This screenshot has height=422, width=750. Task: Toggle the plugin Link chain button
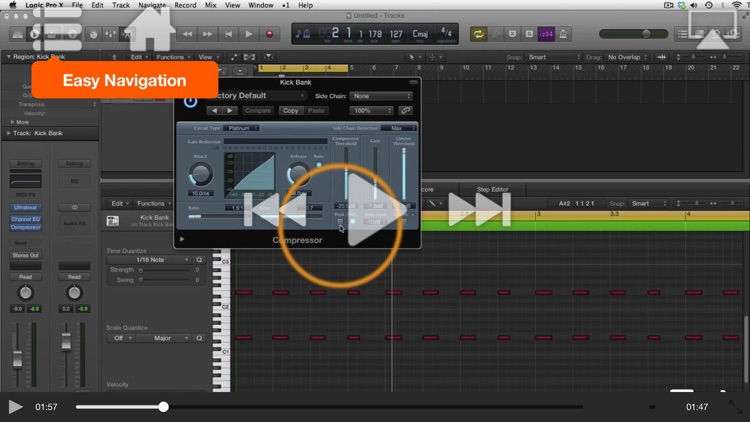point(405,111)
